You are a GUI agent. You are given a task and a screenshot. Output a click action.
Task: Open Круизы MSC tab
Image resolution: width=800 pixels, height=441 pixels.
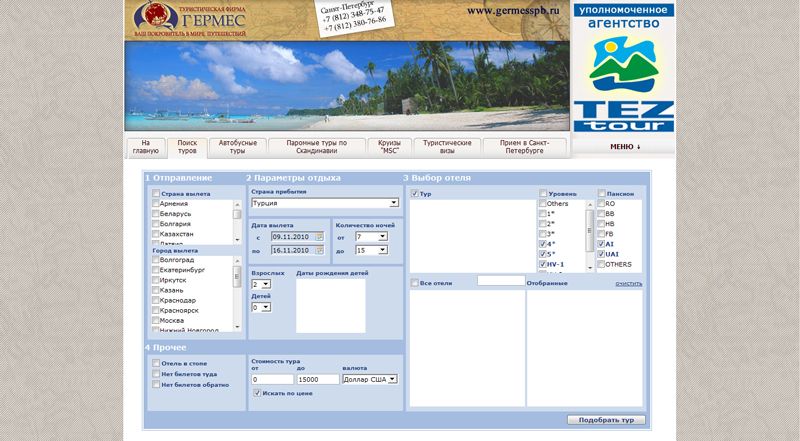[389, 147]
